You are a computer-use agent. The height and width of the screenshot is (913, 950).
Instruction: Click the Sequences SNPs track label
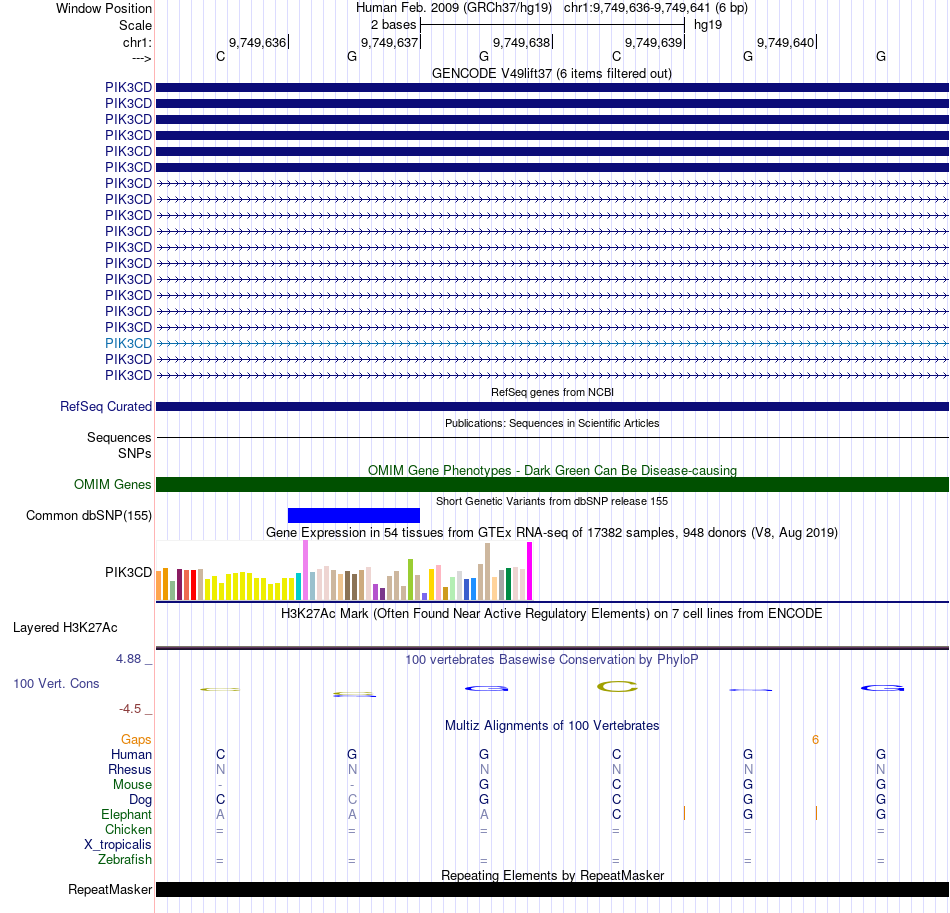tap(119, 445)
